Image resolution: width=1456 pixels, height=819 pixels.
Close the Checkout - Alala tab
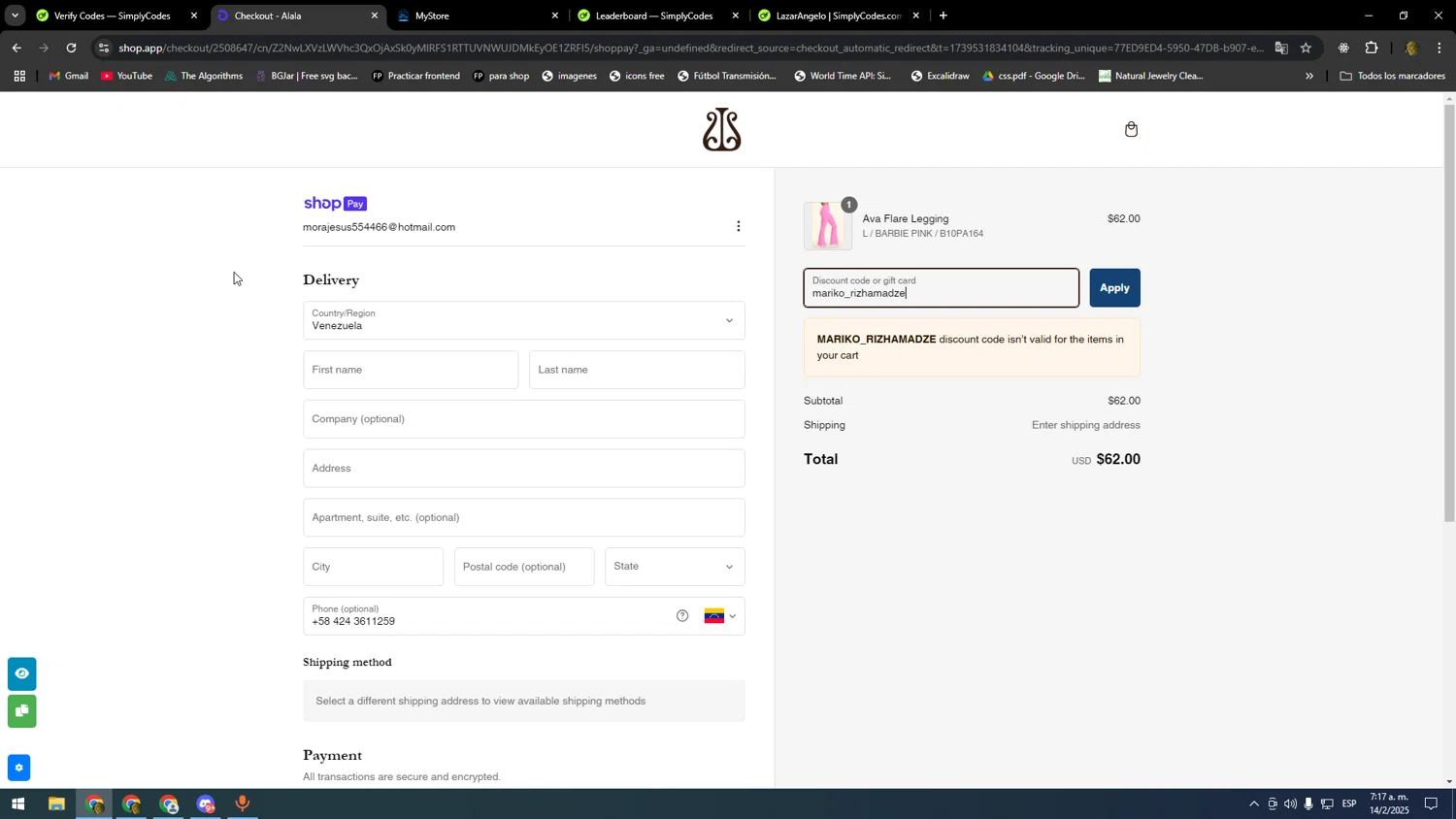pos(375,16)
